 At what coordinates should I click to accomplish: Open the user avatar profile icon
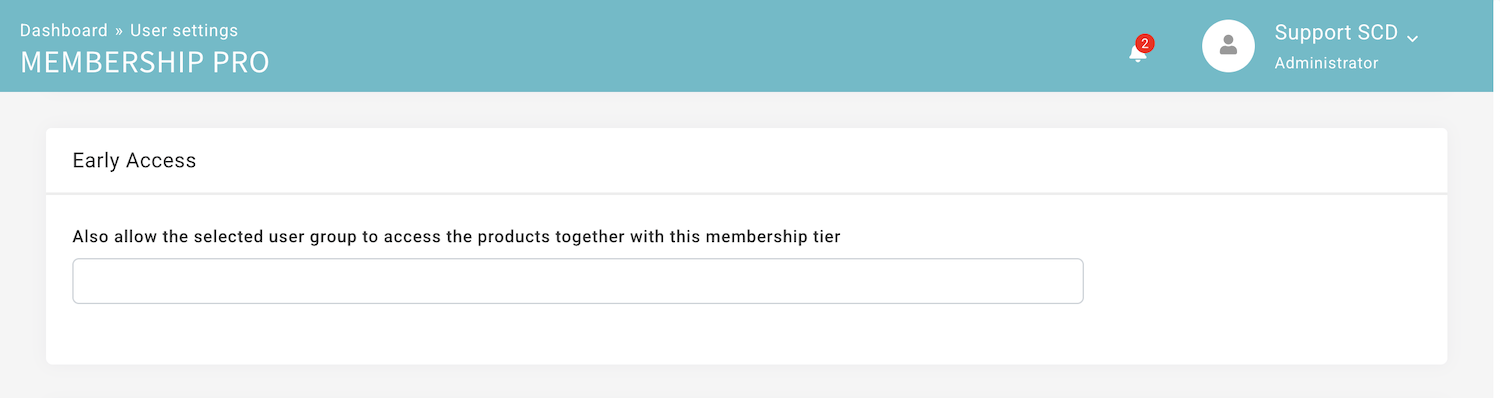pyautogui.click(x=1229, y=46)
